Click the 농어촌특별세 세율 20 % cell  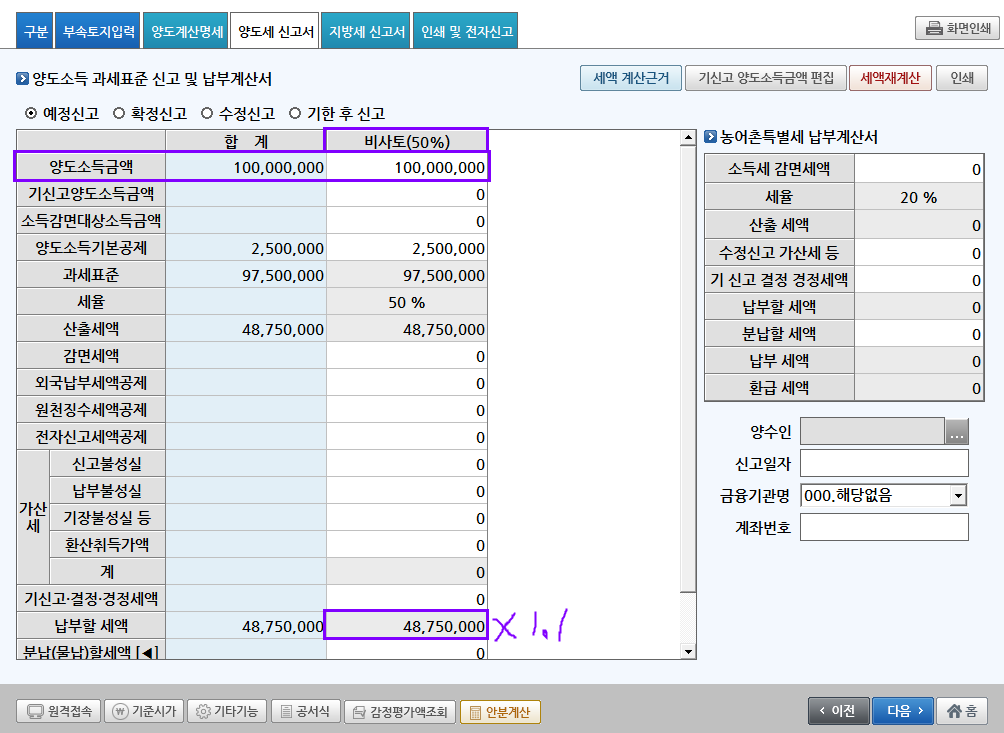click(918, 197)
